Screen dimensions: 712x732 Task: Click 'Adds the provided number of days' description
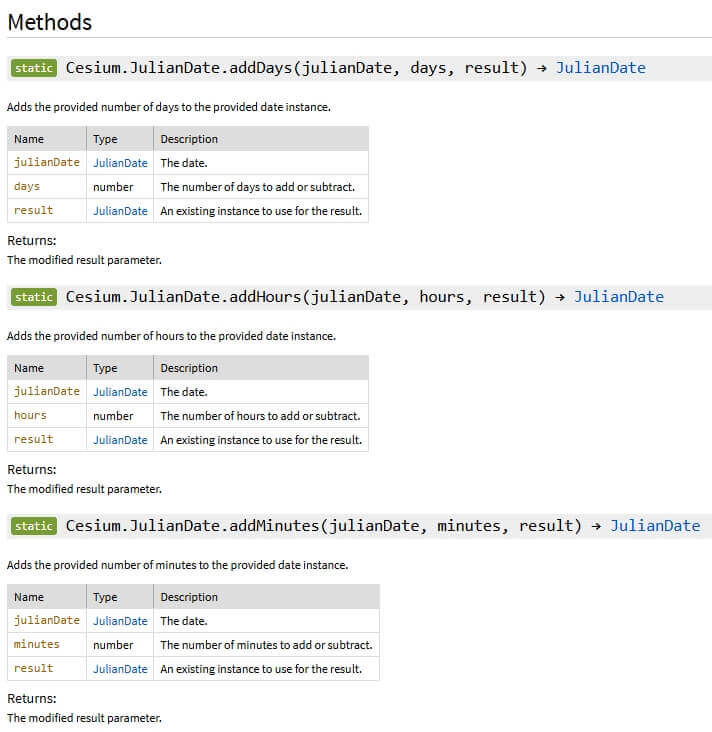(169, 107)
